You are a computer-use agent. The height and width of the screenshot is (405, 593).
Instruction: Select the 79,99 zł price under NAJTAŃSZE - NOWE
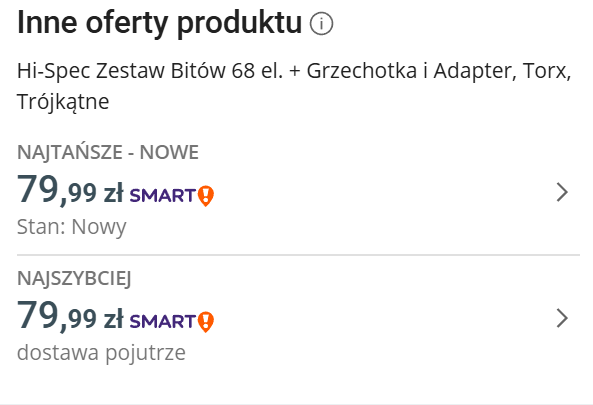tap(70, 190)
